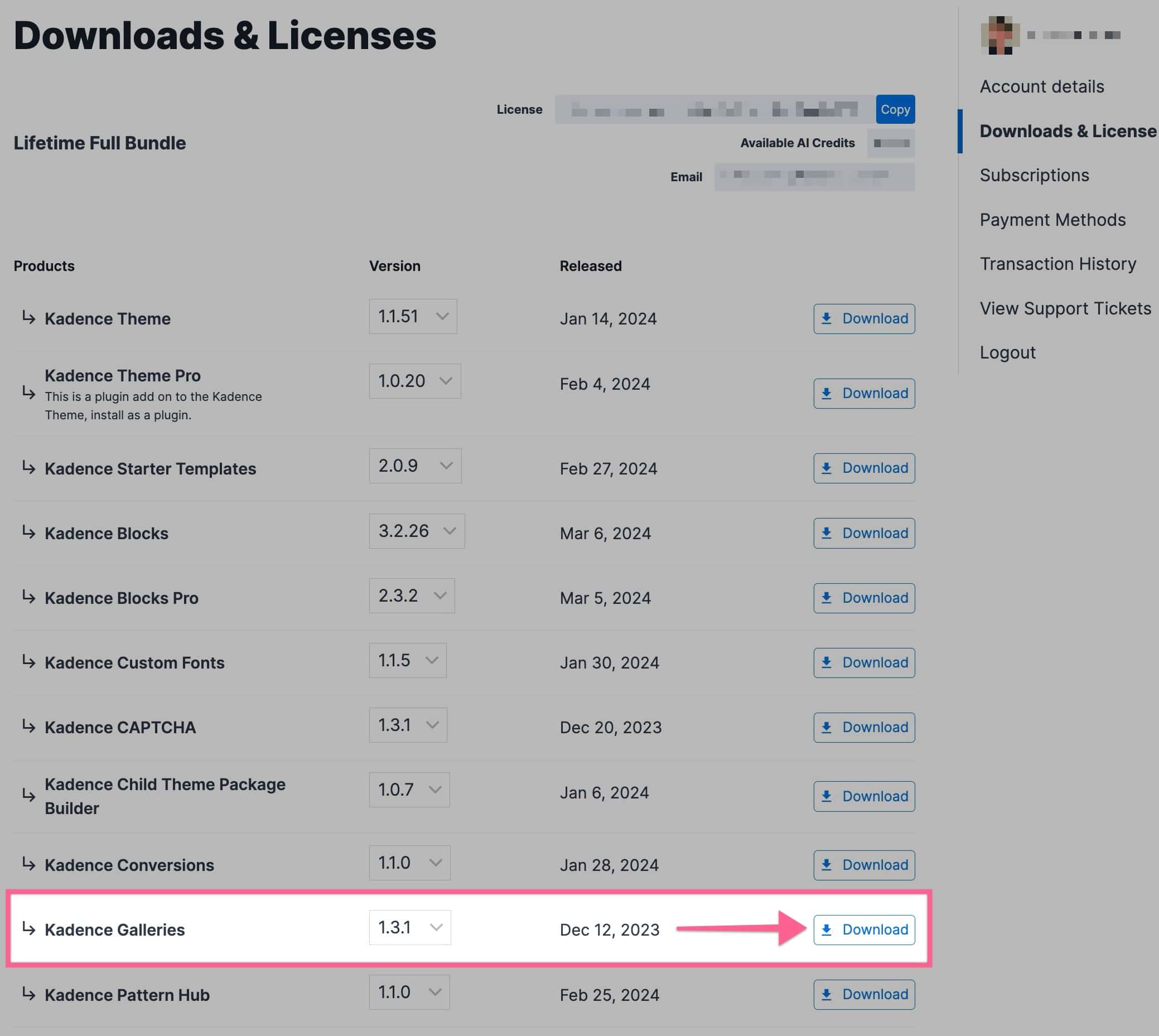Image resolution: width=1159 pixels, height=1036 pixels.
Task: Click the Kadence Theme Pro row arrow icon
Action: [28, 392]
